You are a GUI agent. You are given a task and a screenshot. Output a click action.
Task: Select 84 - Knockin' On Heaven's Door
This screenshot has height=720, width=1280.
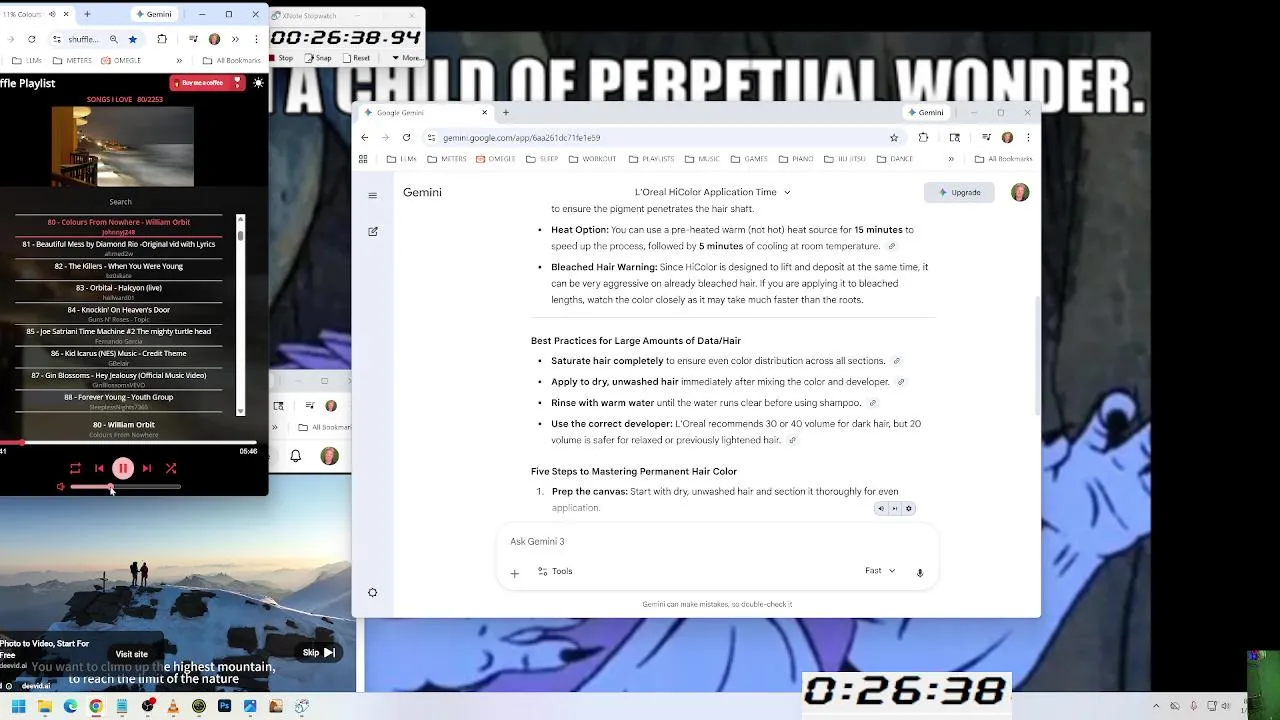[119, 313]
